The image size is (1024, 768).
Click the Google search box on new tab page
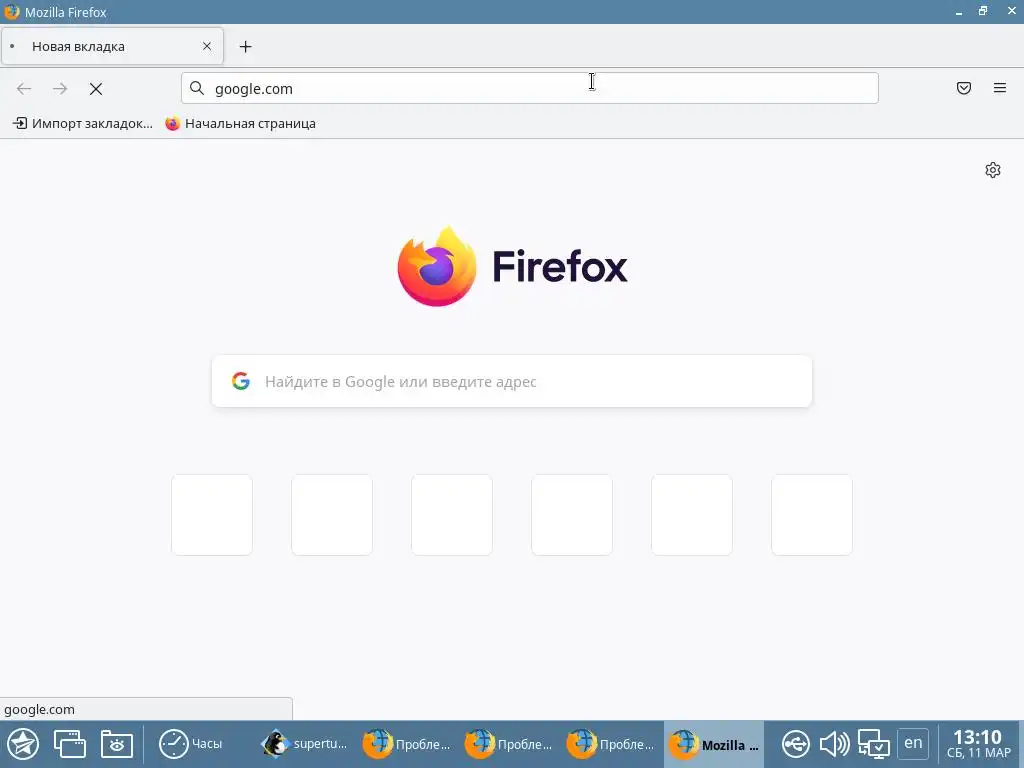[512, 381]
